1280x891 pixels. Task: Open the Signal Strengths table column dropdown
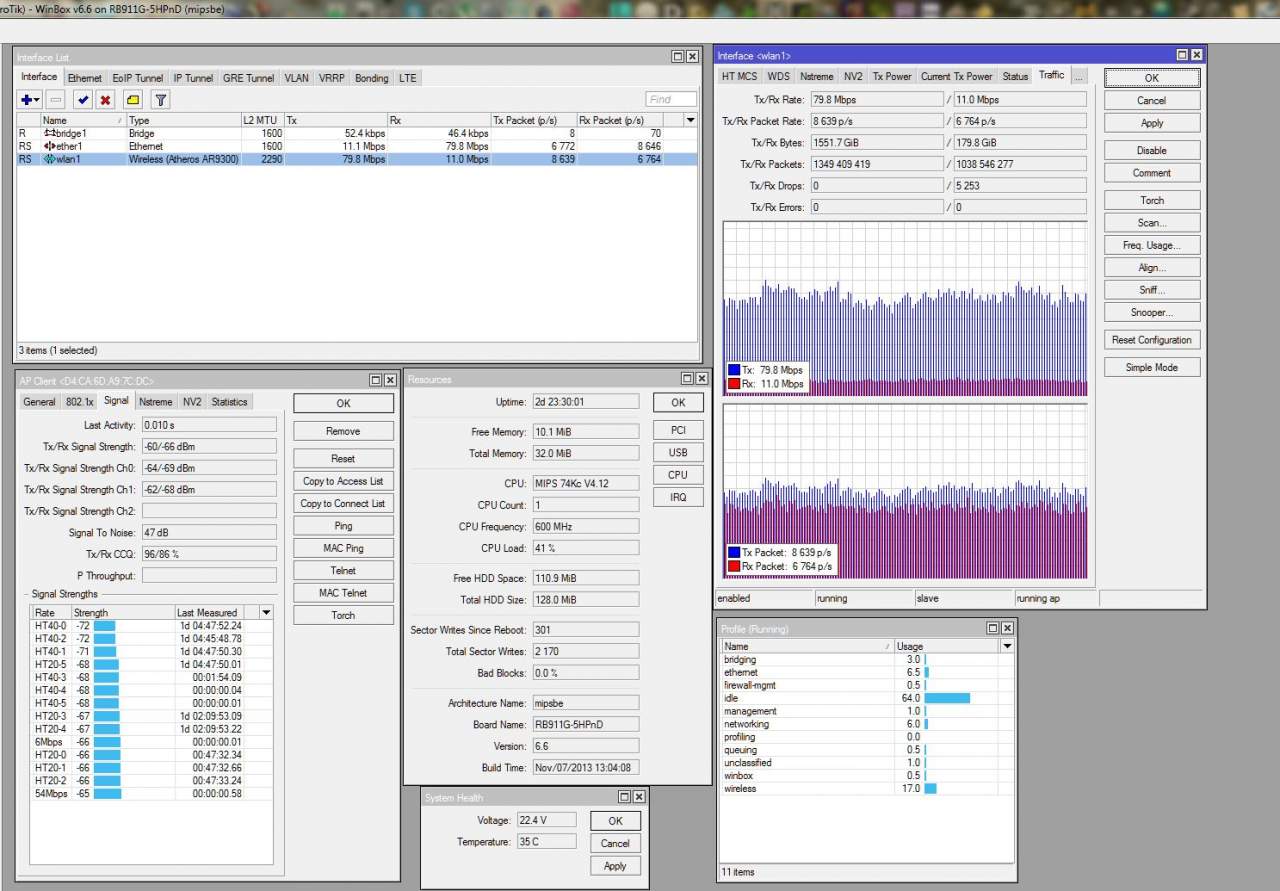(265, 612)
